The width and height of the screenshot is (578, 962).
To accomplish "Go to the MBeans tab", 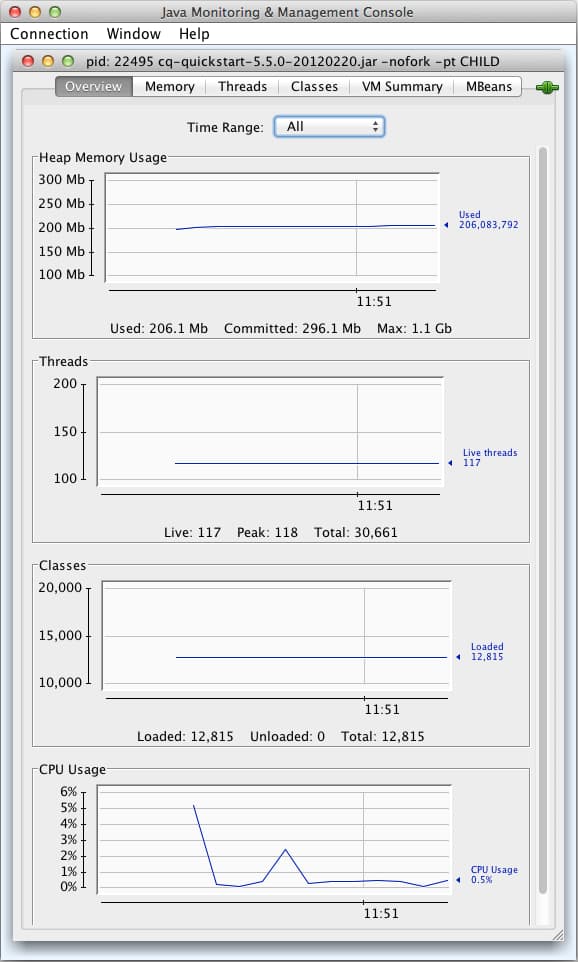I will (488, 87).
